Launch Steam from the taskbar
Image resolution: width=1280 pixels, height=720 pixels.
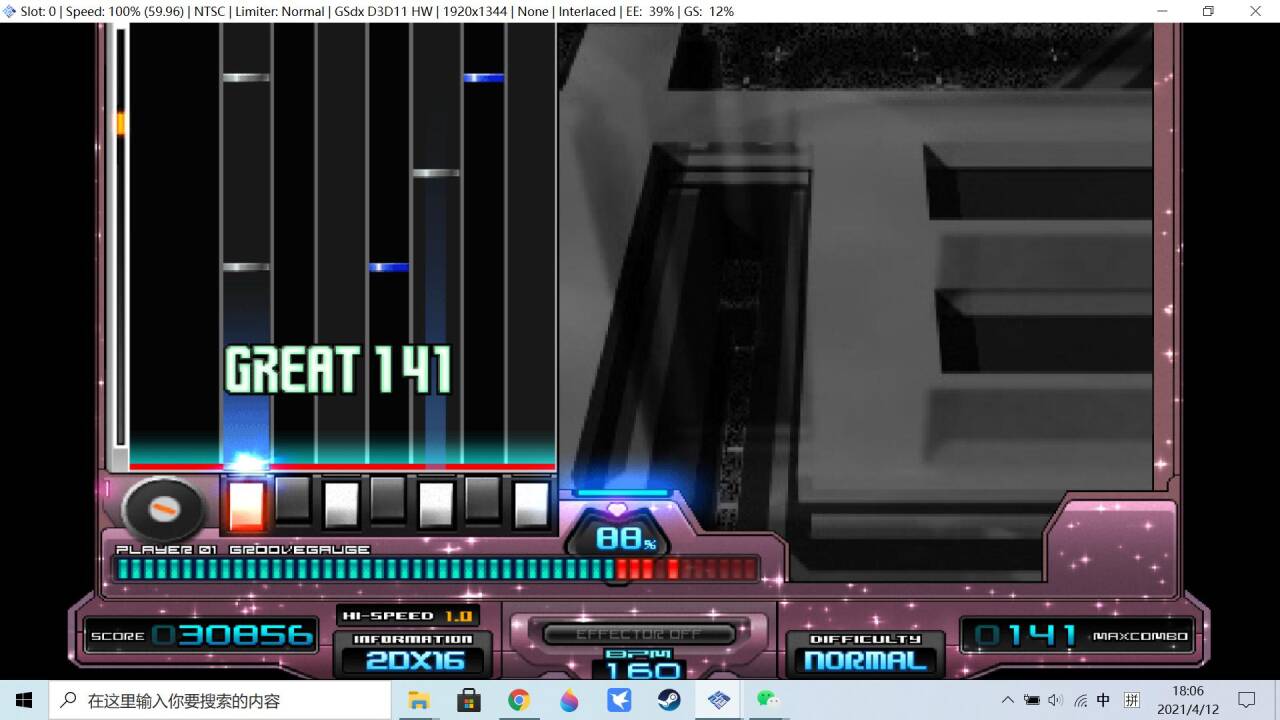(x=669, y=700)
